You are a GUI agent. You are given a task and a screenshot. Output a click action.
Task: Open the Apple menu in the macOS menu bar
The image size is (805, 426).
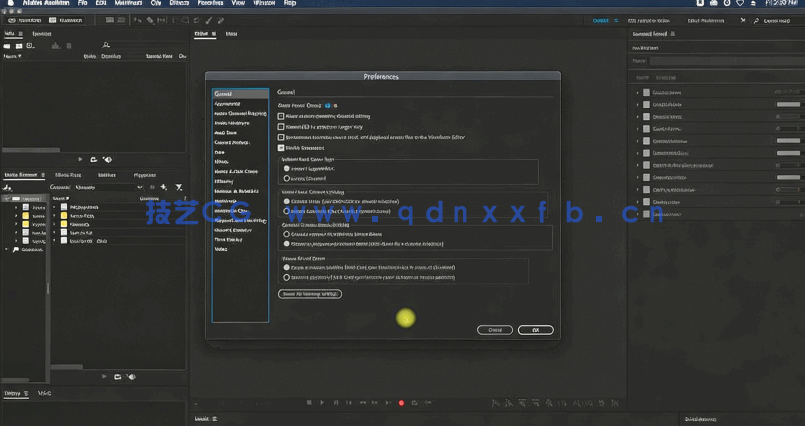click(x=7, y=4)
